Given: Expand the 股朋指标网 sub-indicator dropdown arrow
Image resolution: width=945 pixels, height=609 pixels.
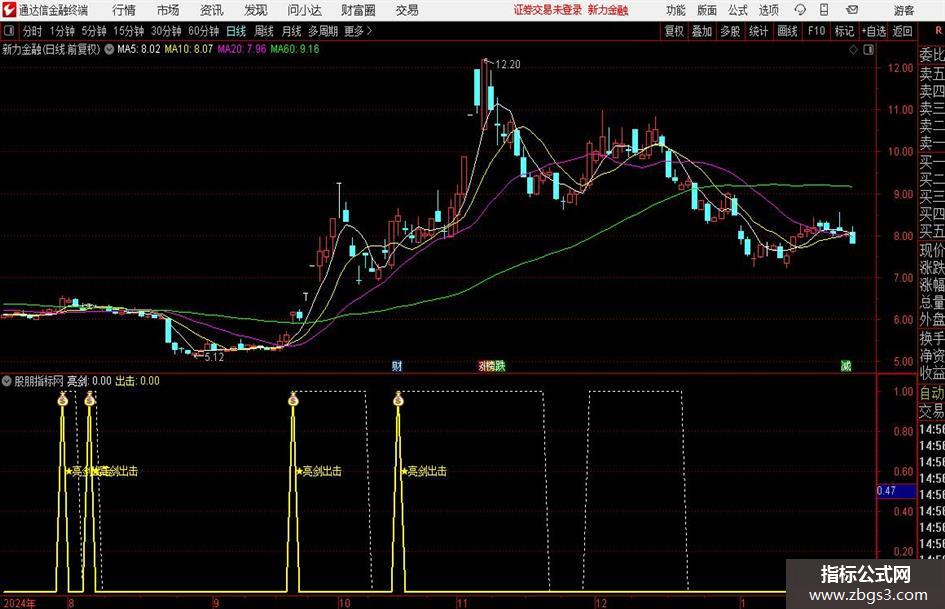Looking at the screenshot, I should (7, 381).
